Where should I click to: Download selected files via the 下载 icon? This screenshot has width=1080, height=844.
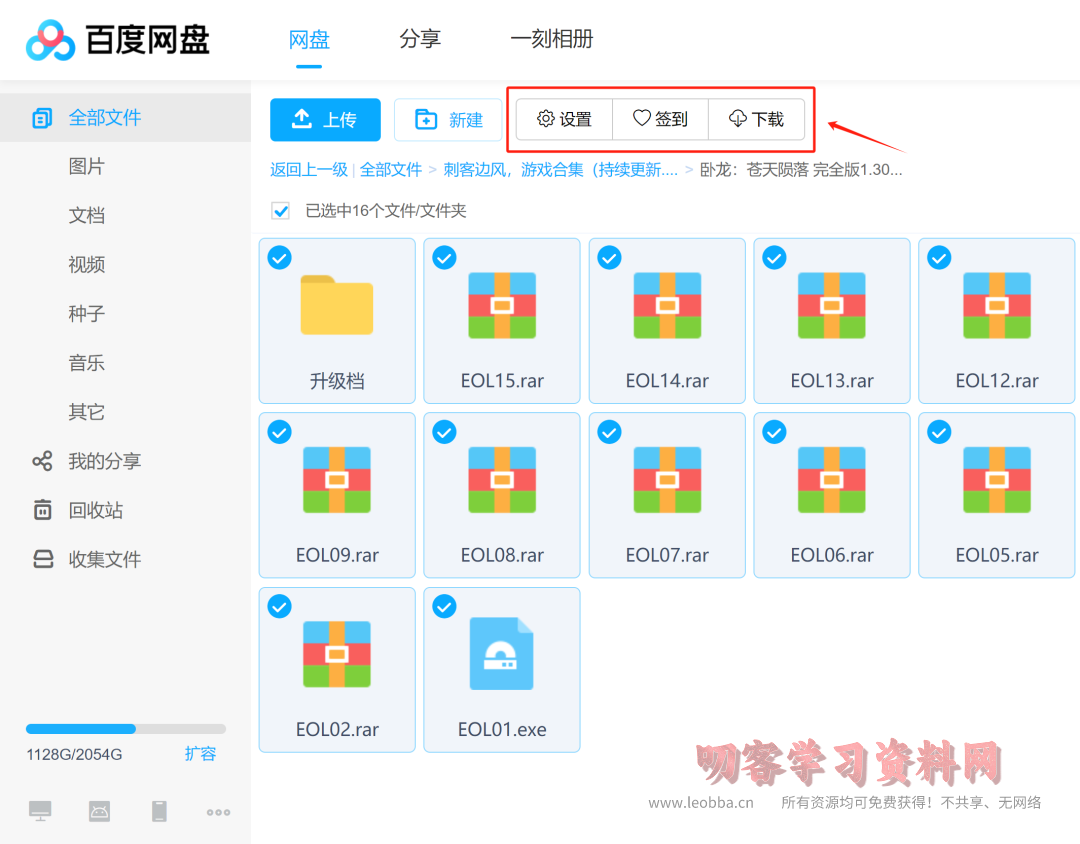(x=757, y=119)
